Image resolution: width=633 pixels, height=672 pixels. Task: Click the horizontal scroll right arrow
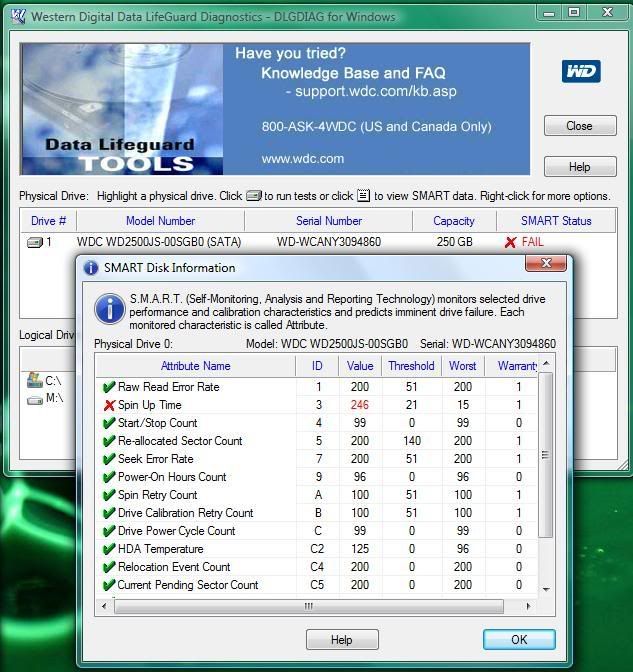[528, 606]
